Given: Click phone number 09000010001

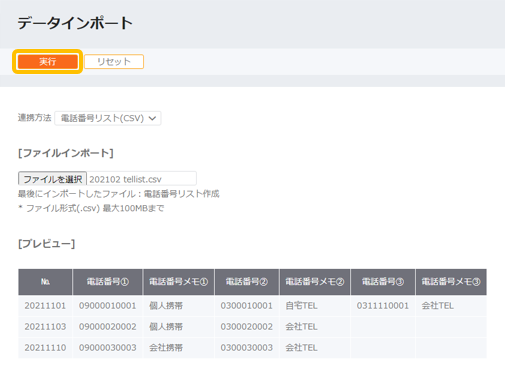Looking at the screenshot, I should click(x=107, y=306).
